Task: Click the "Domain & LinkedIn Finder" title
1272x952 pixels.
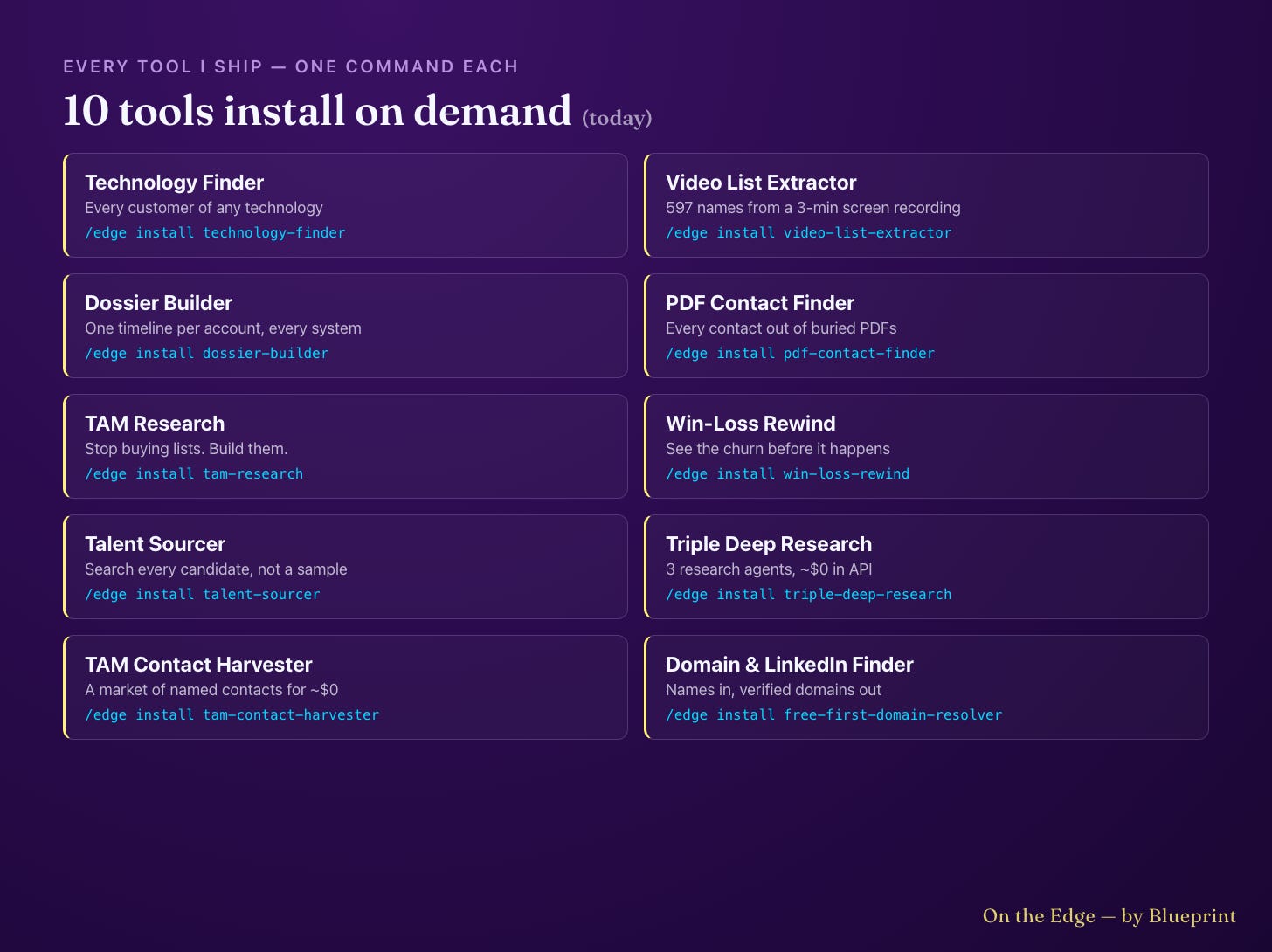Action: click(x=790, y=665)
